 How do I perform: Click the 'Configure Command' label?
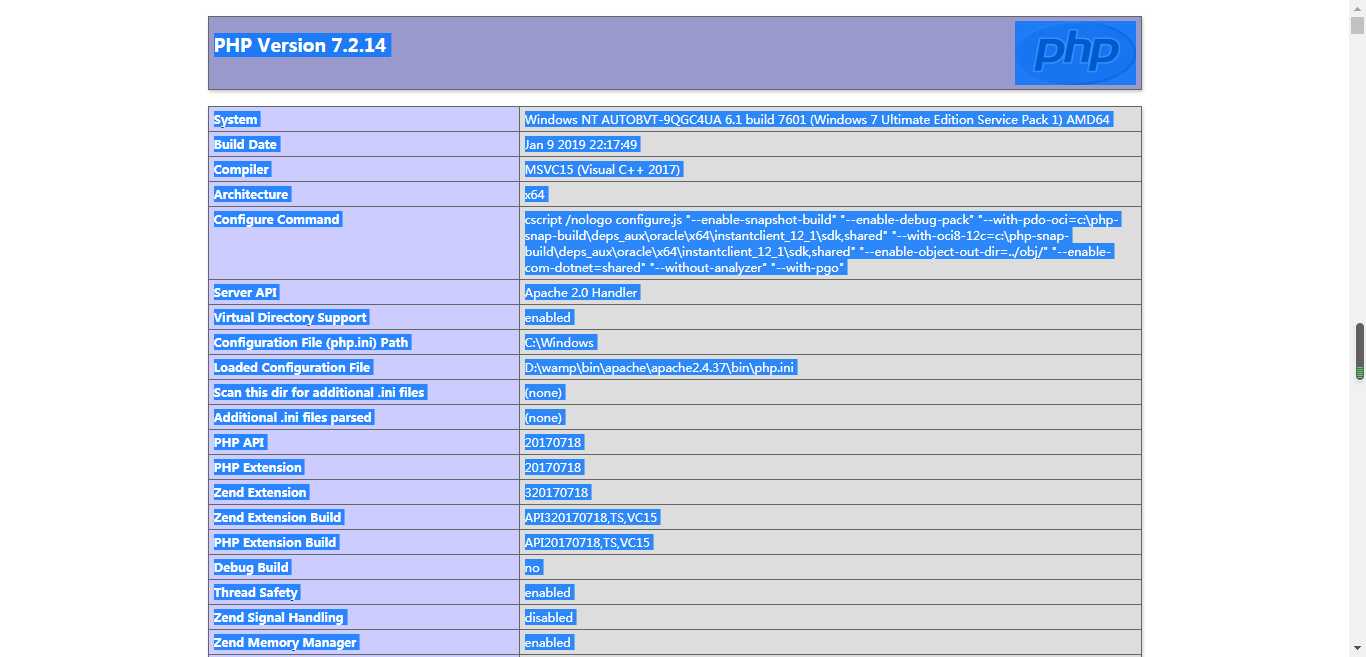277,219
